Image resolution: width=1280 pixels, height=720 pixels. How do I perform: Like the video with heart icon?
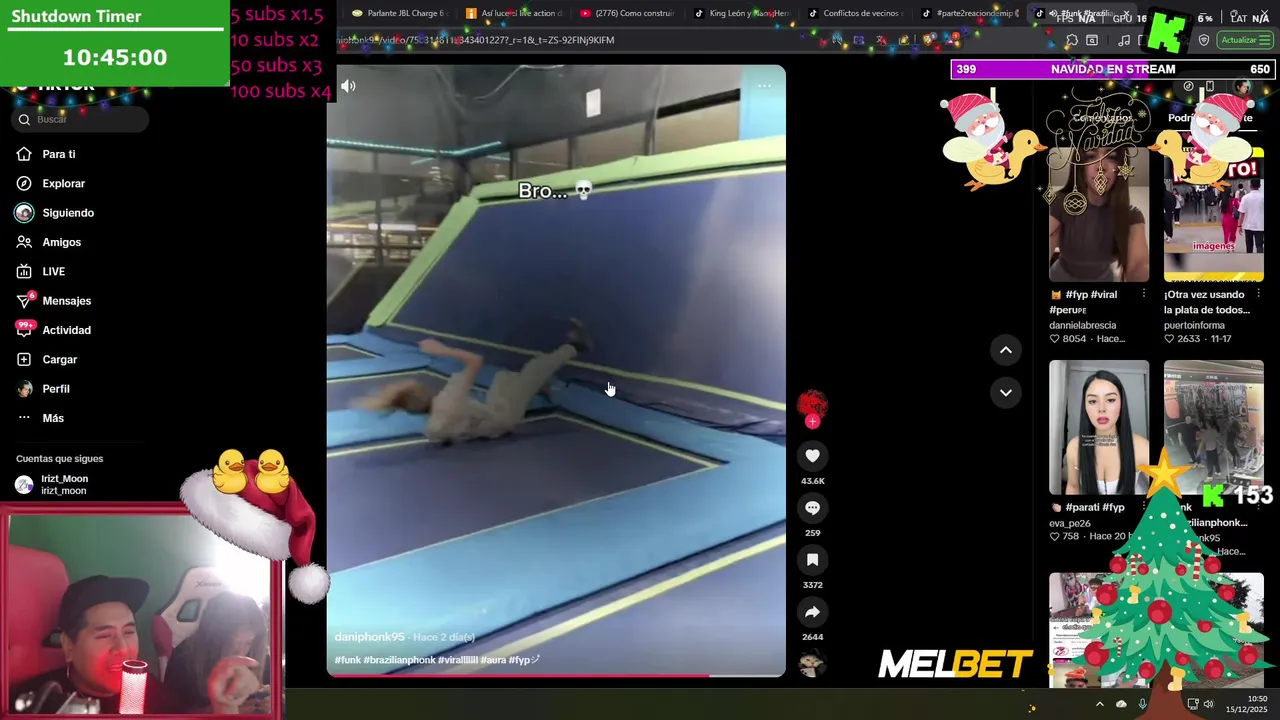tap(812, 456)
